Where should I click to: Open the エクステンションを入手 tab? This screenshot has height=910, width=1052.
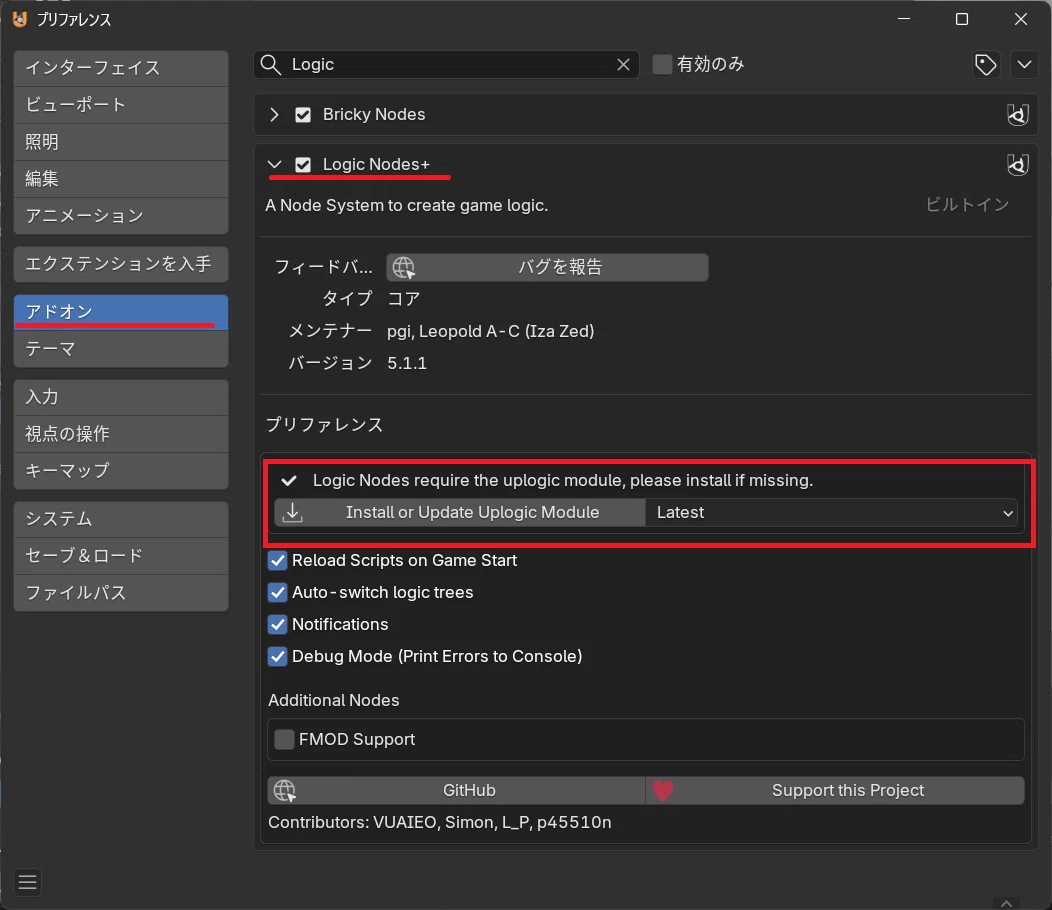coord(121,264)
